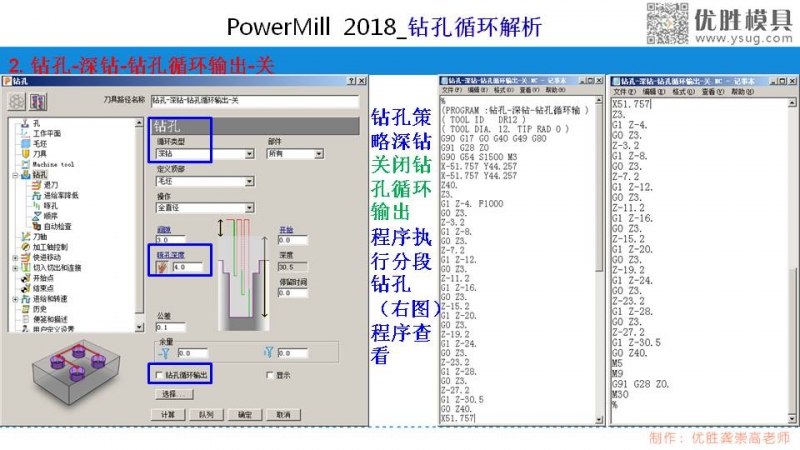Select the 刀具 node icon in tree

26,154
